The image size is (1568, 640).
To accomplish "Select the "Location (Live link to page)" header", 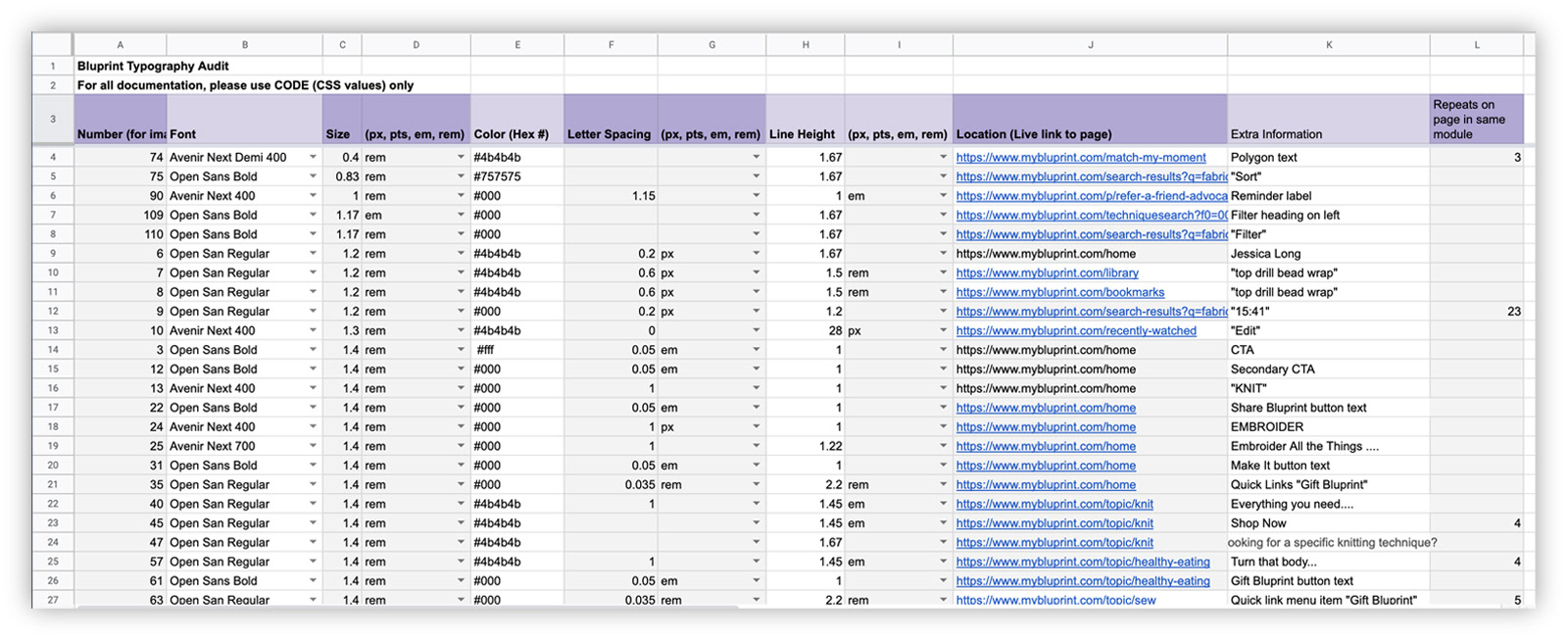I will [1090, 120].
